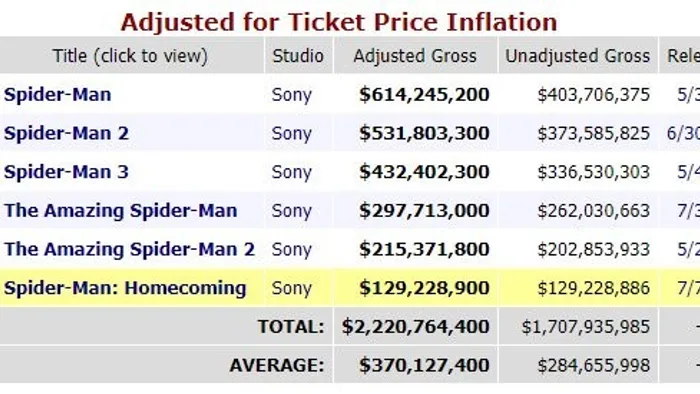Open the Spider-Man 2 title link

(x=67, y=133)
